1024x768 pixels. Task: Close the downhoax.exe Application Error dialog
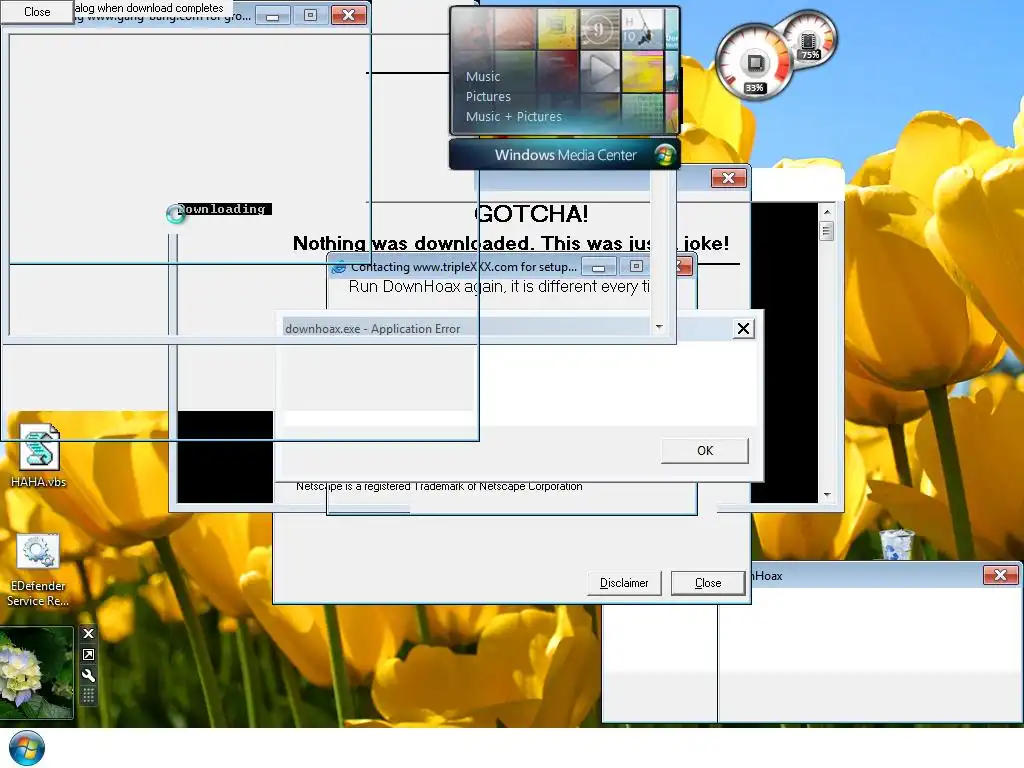[743, 328]
